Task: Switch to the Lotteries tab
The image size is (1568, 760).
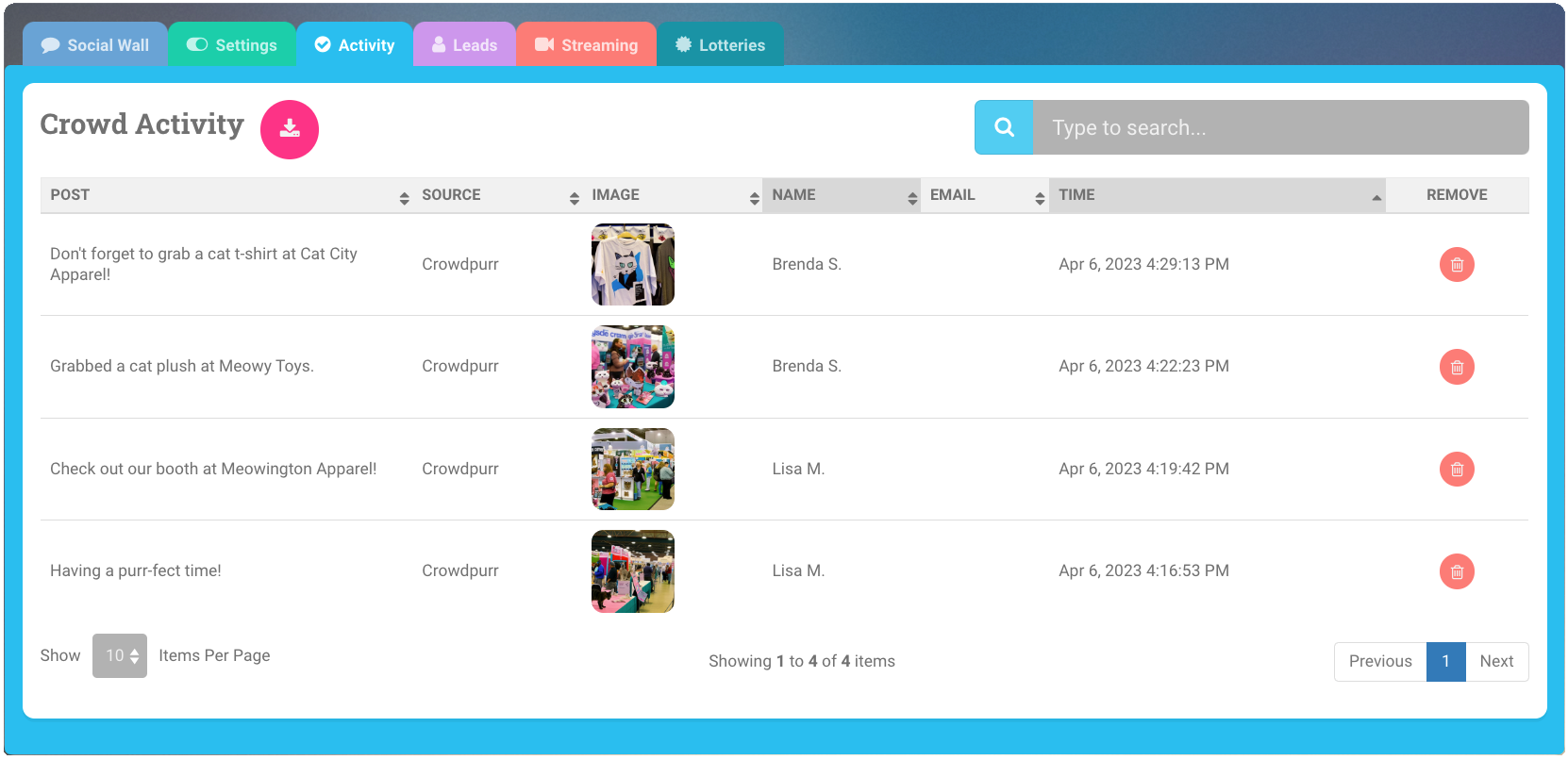Action: click(x=720, y=44)
